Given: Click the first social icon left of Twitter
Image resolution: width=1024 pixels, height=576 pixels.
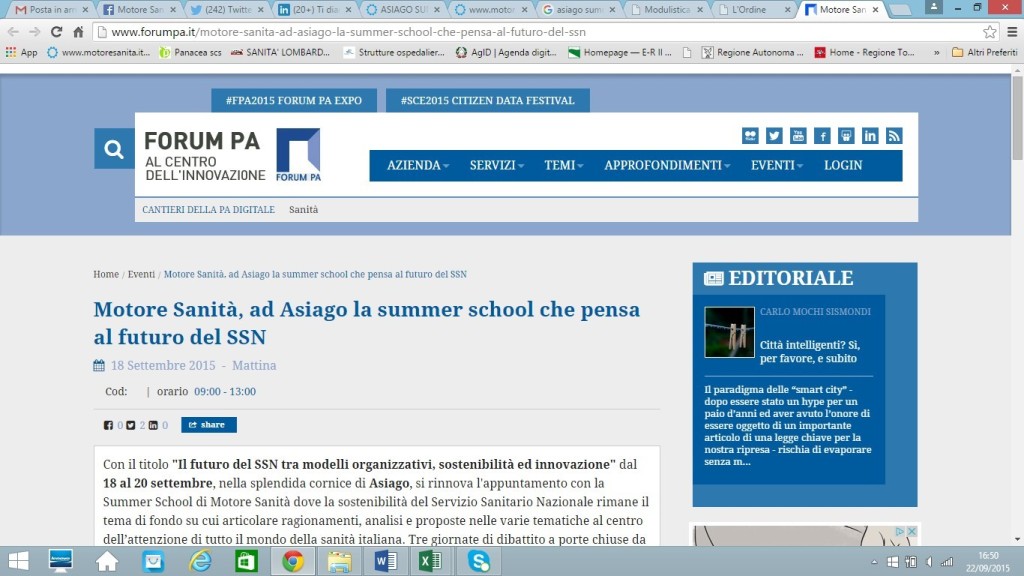Looking at the screenshot, I should click(x=750, y=136).
